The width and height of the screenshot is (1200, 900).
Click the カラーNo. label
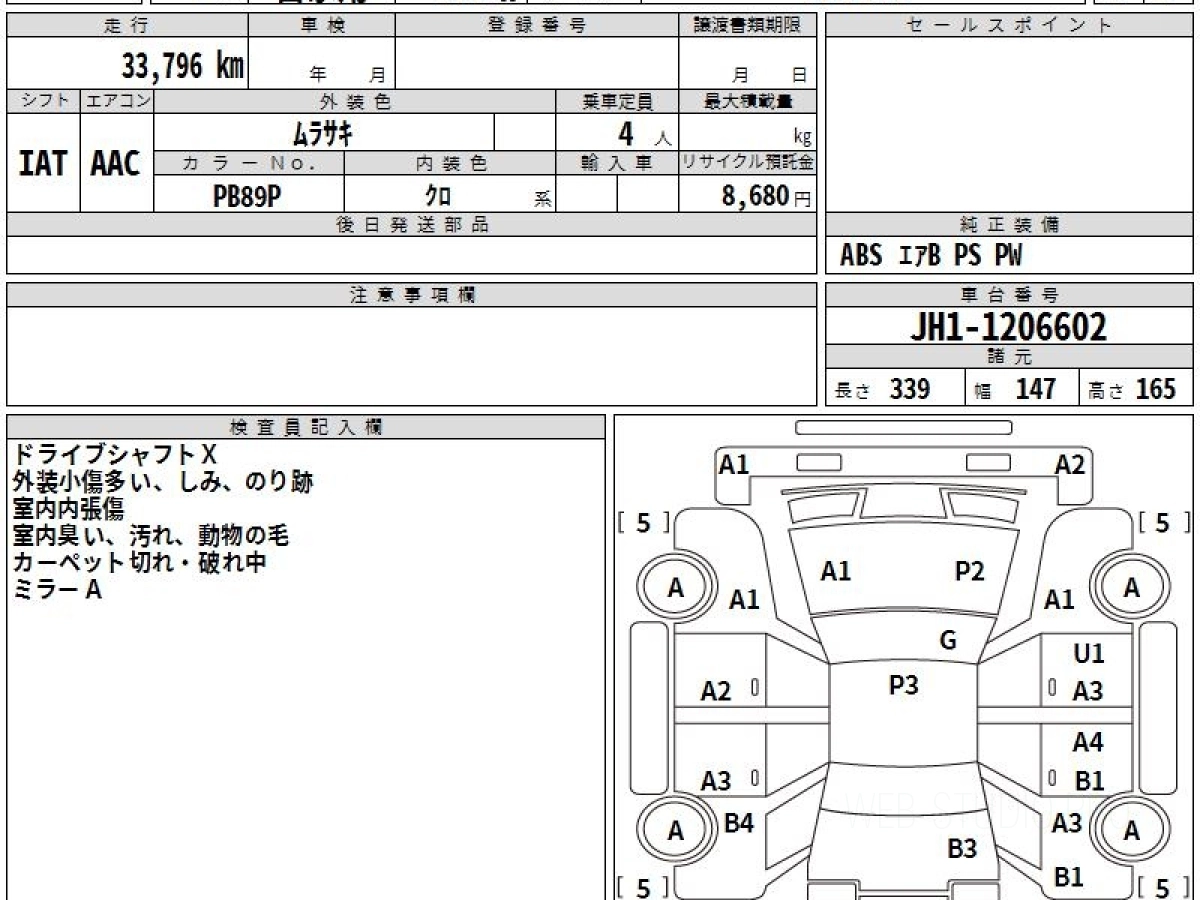pyautogui.click(x=249, y=163)
